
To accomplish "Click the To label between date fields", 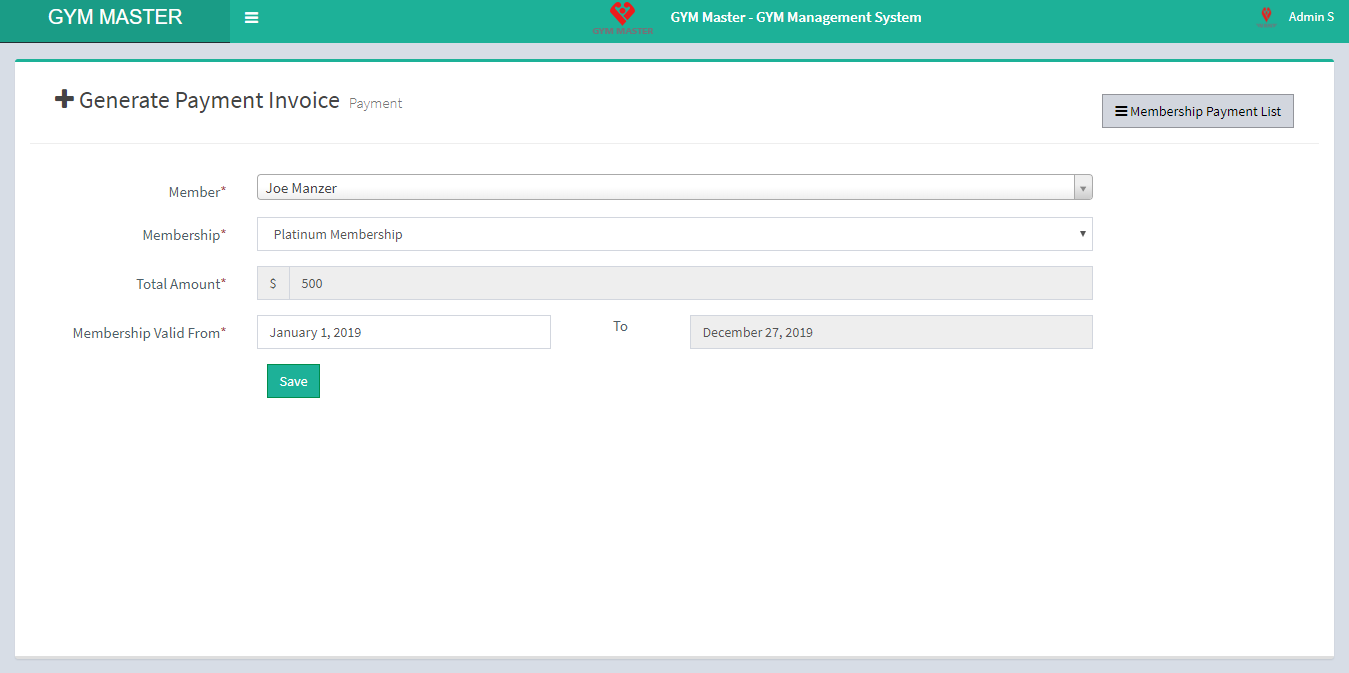I will click(x=620, y=326).
